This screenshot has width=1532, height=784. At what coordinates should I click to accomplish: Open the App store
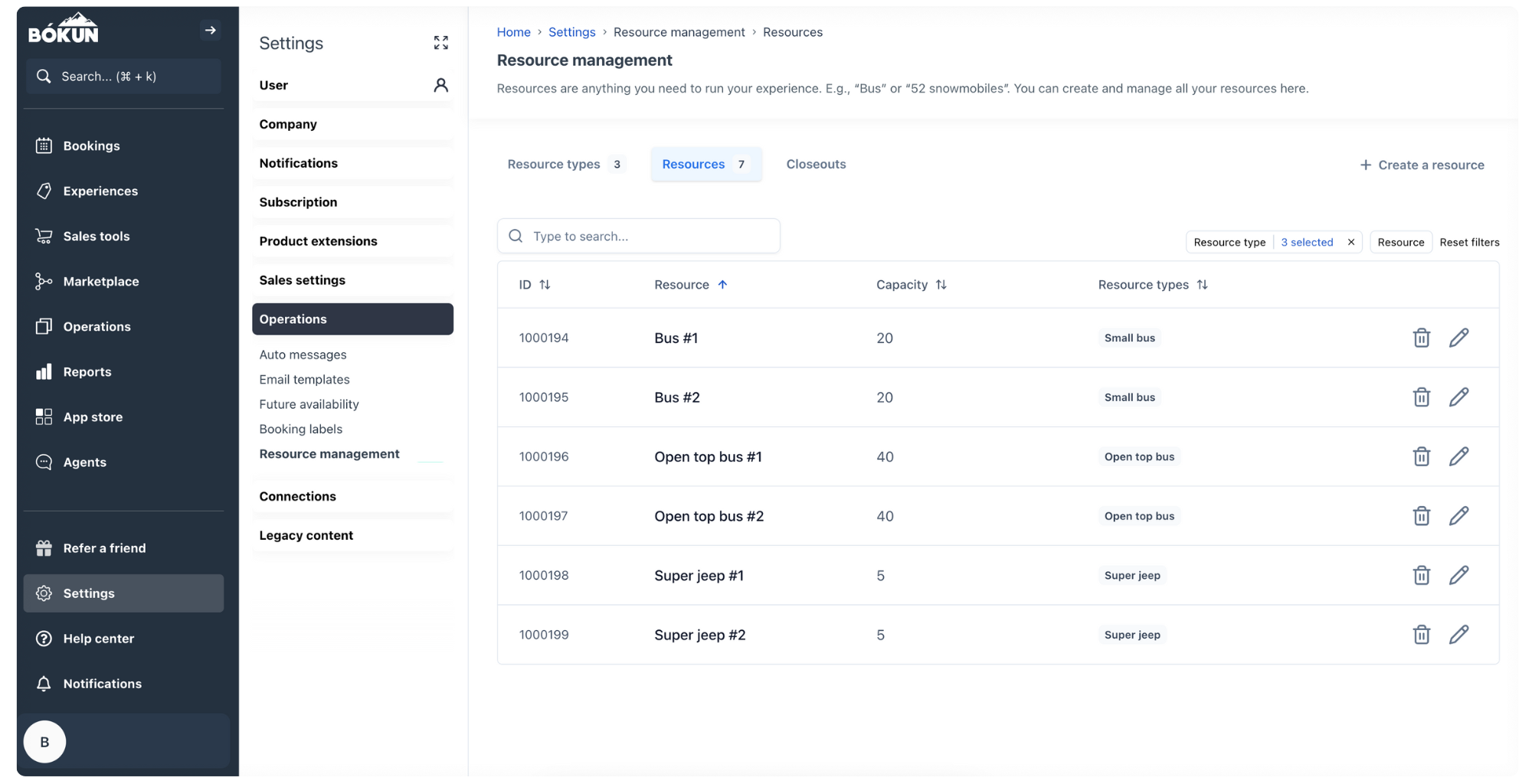click(93, 416)
